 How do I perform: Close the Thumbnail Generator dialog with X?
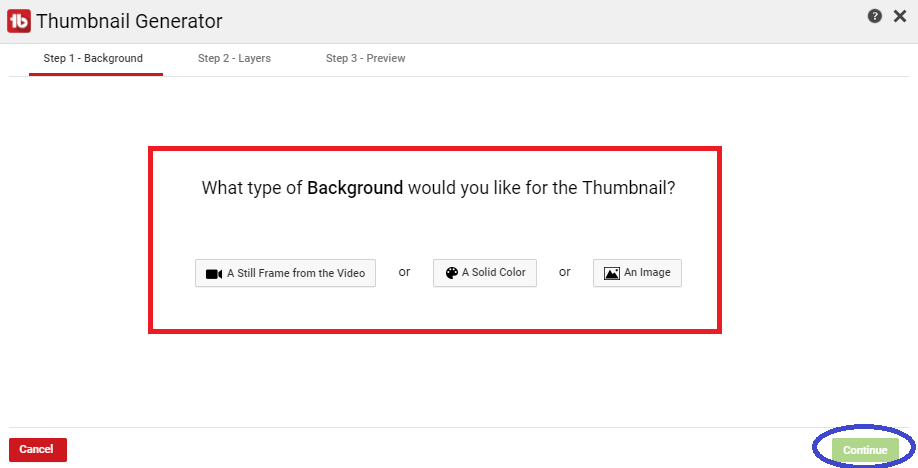pyautogui.click(x=899, y=16)
